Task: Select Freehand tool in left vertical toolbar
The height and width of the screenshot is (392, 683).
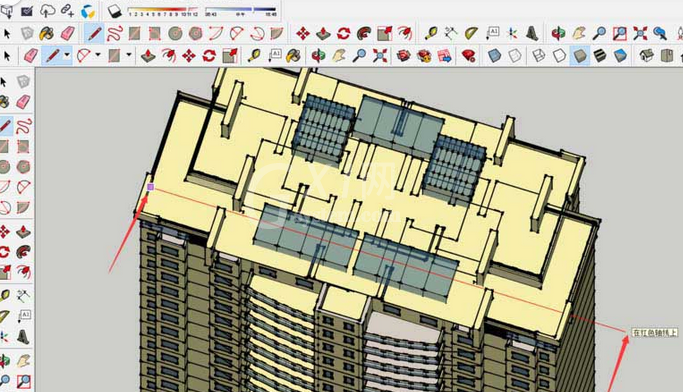Action: 24,125
